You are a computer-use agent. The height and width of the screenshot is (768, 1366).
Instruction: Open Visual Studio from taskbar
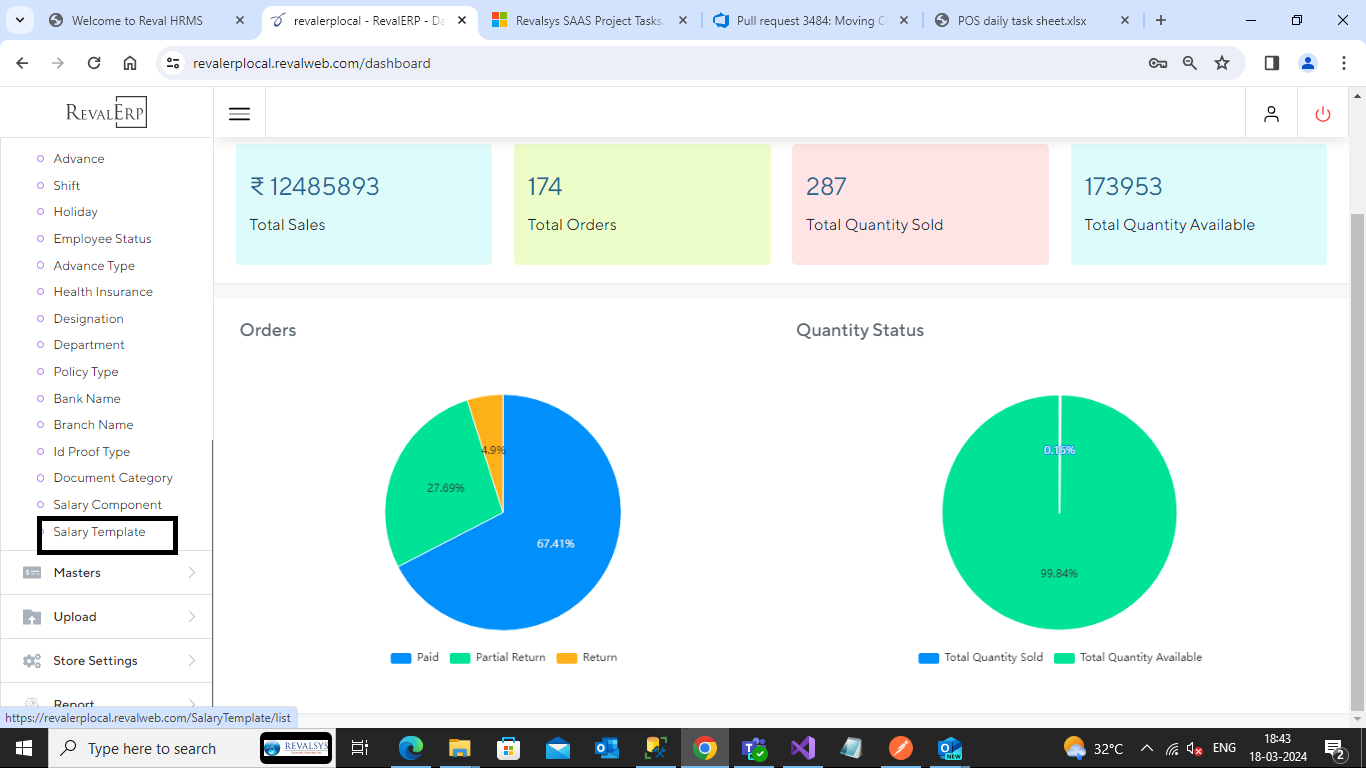point(802,748)
